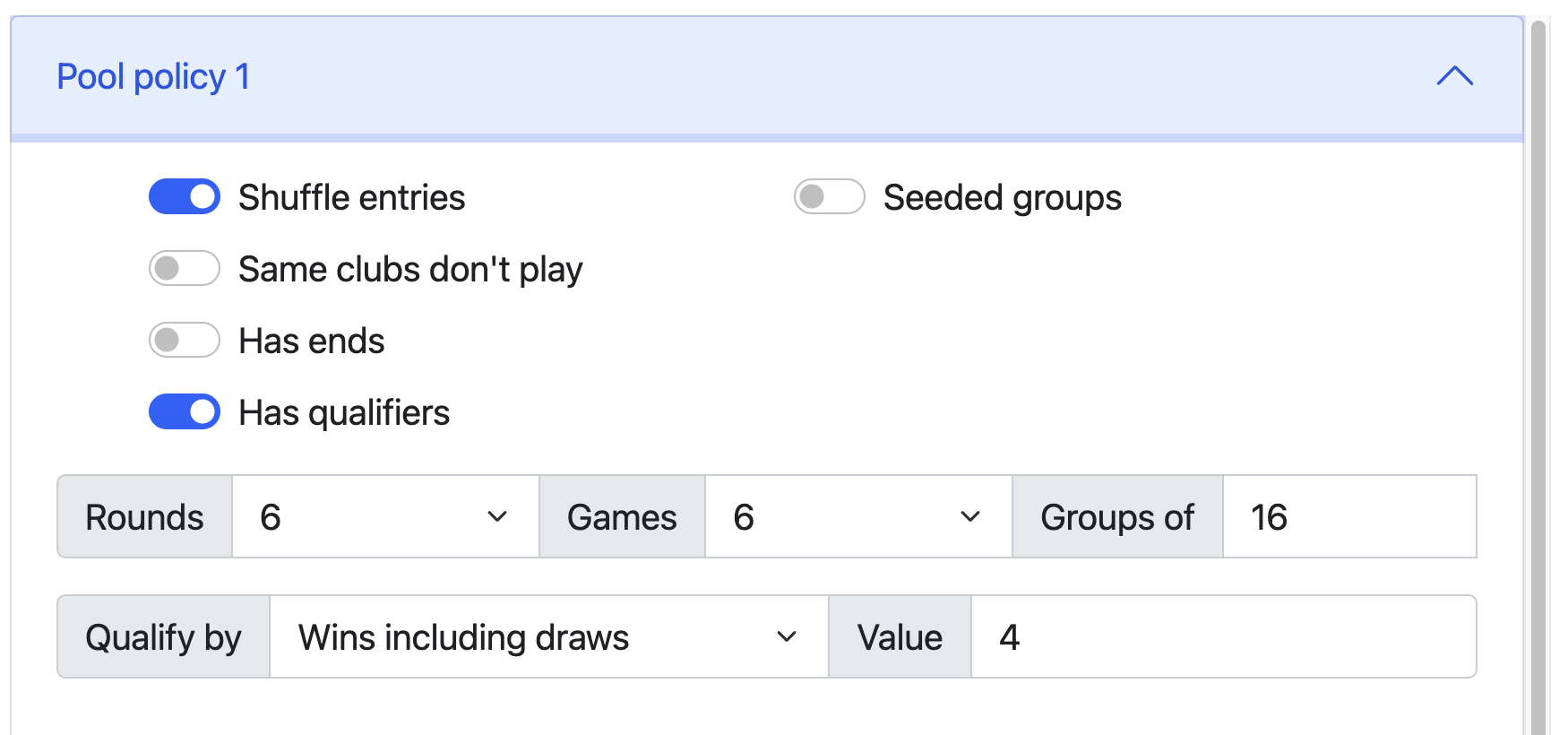Click the Same clubs don't play label
The width and height of the screenshot is (1568, 735).
[x=410, y=270]
